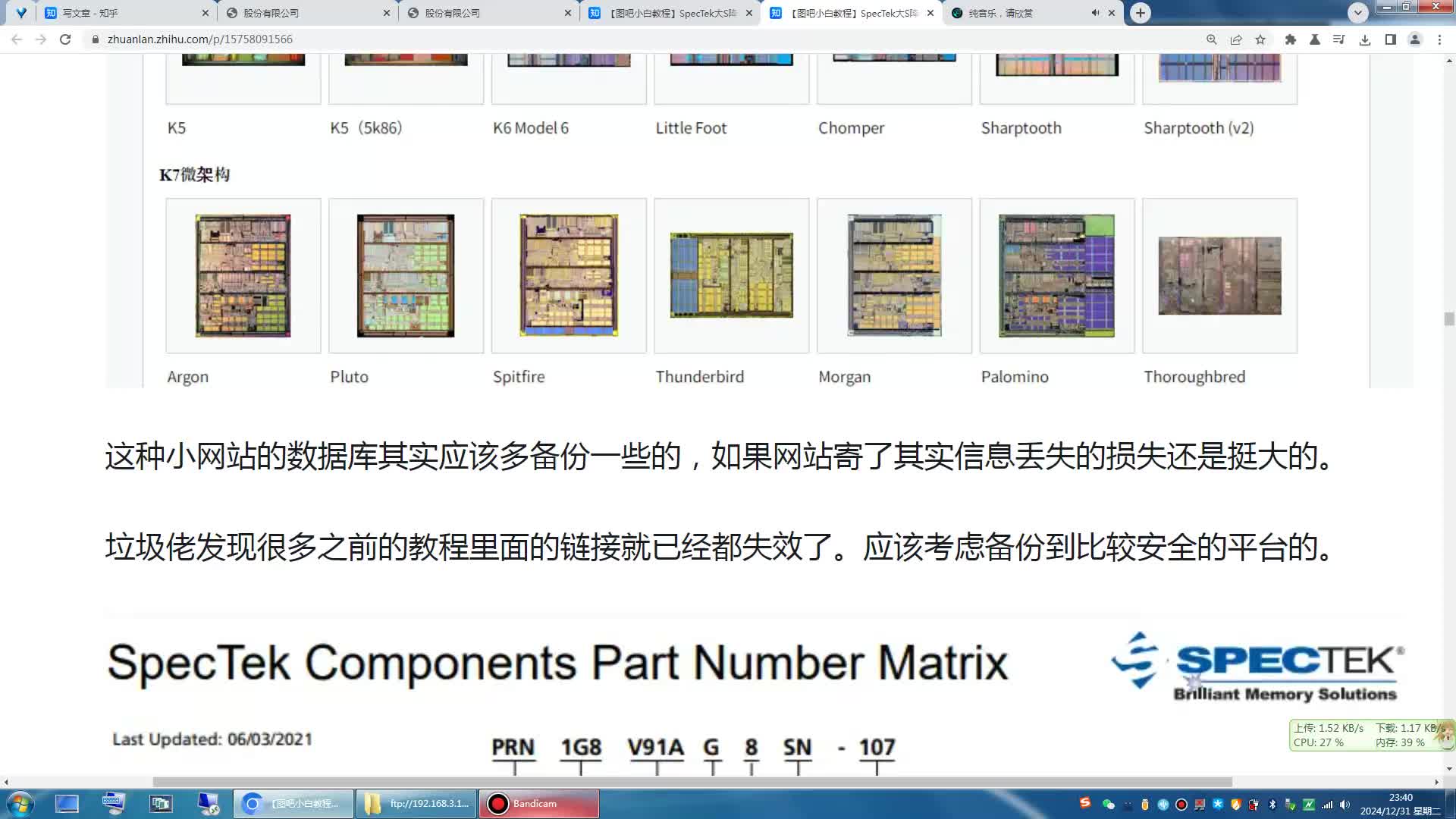The height and width of the screenshot is (819, 1456).
Task: Open the Bandicam recorder from the taskbar
Action: click(538, 803)
